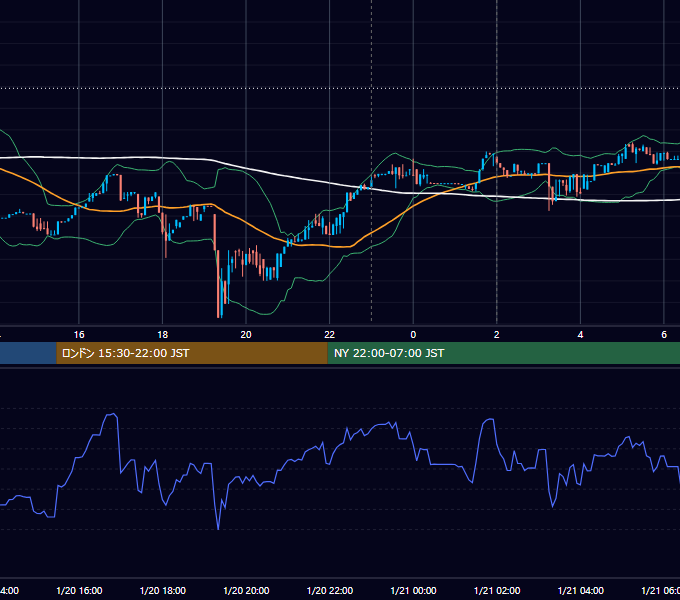680x600 pixels.
Task: Click the 1/20 22:00 date label
Action: click(330, 590)
